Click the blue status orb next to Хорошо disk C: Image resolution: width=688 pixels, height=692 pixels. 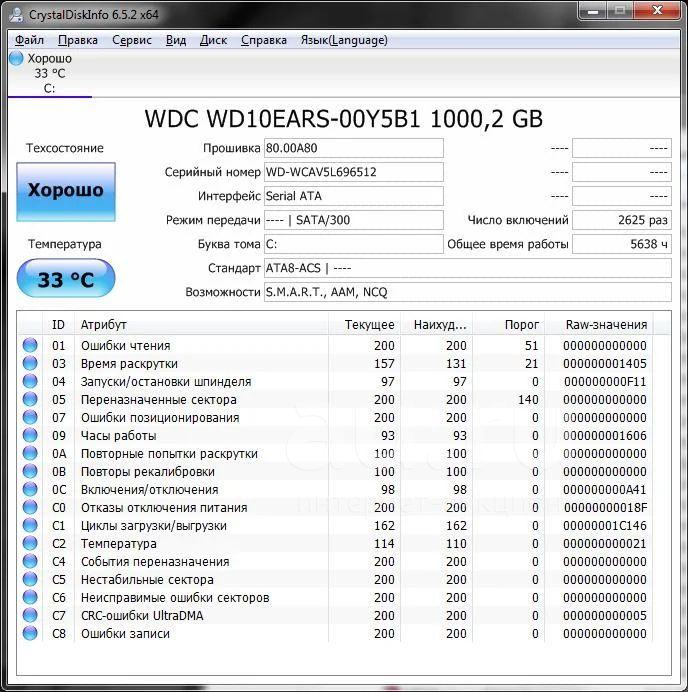click(16, 58)
